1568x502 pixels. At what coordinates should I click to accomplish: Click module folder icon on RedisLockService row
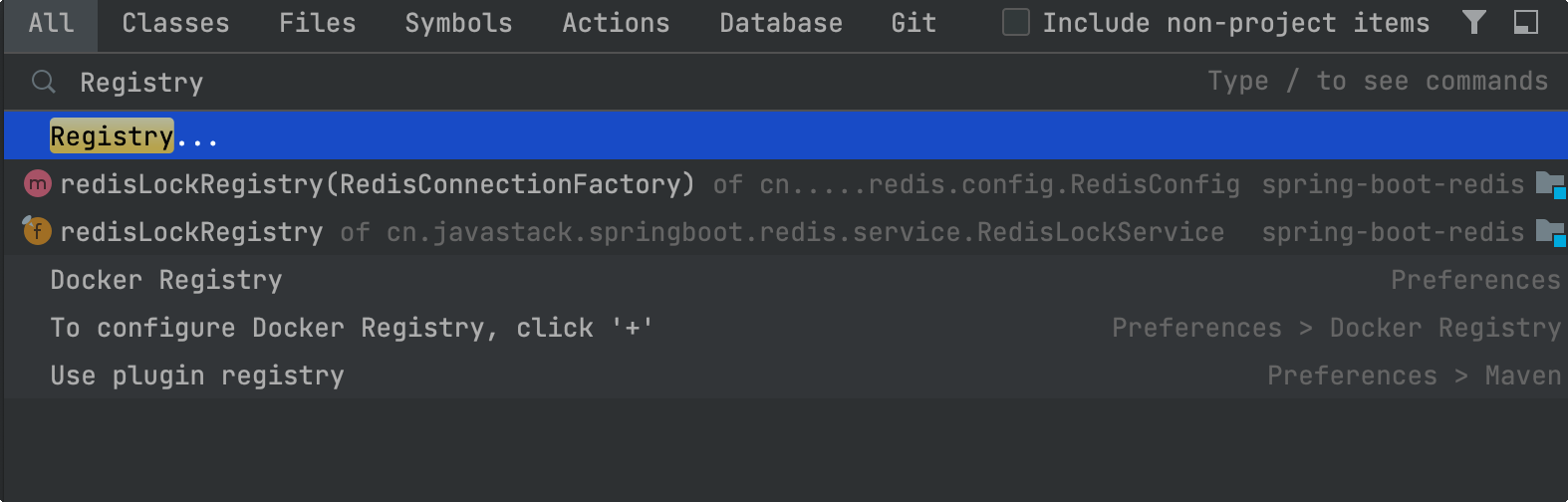[x=1550, y=232]
